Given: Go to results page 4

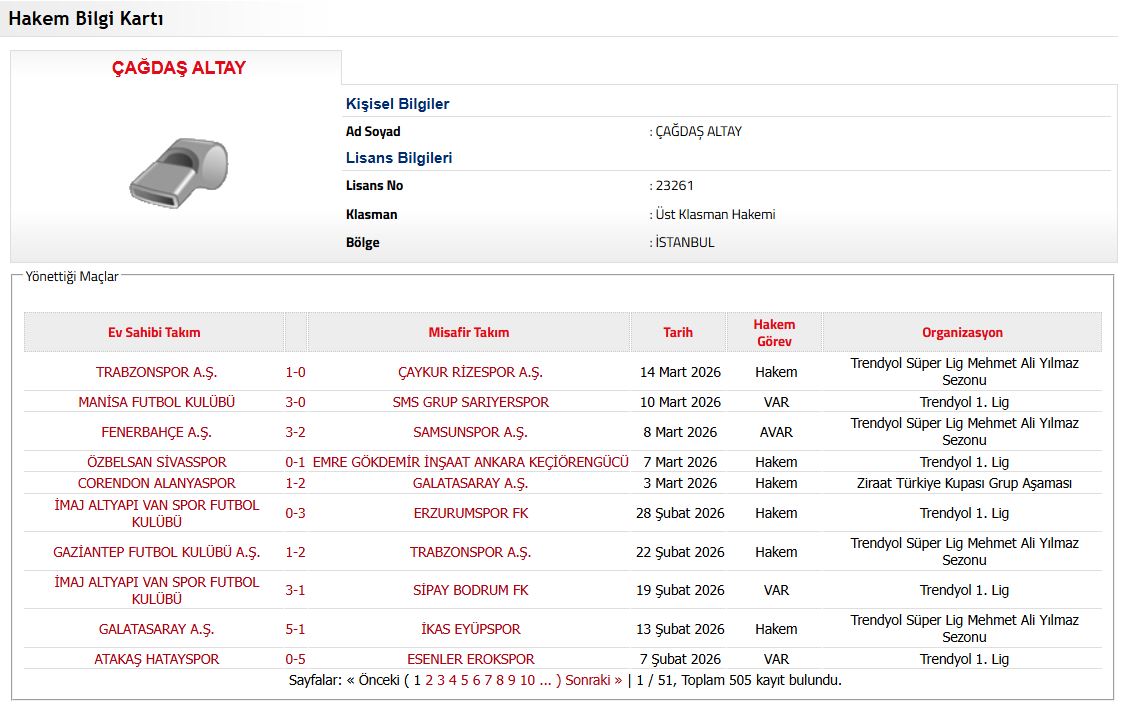Looking at the screenshot, I should pyautogui.click(x=452, y=681).
